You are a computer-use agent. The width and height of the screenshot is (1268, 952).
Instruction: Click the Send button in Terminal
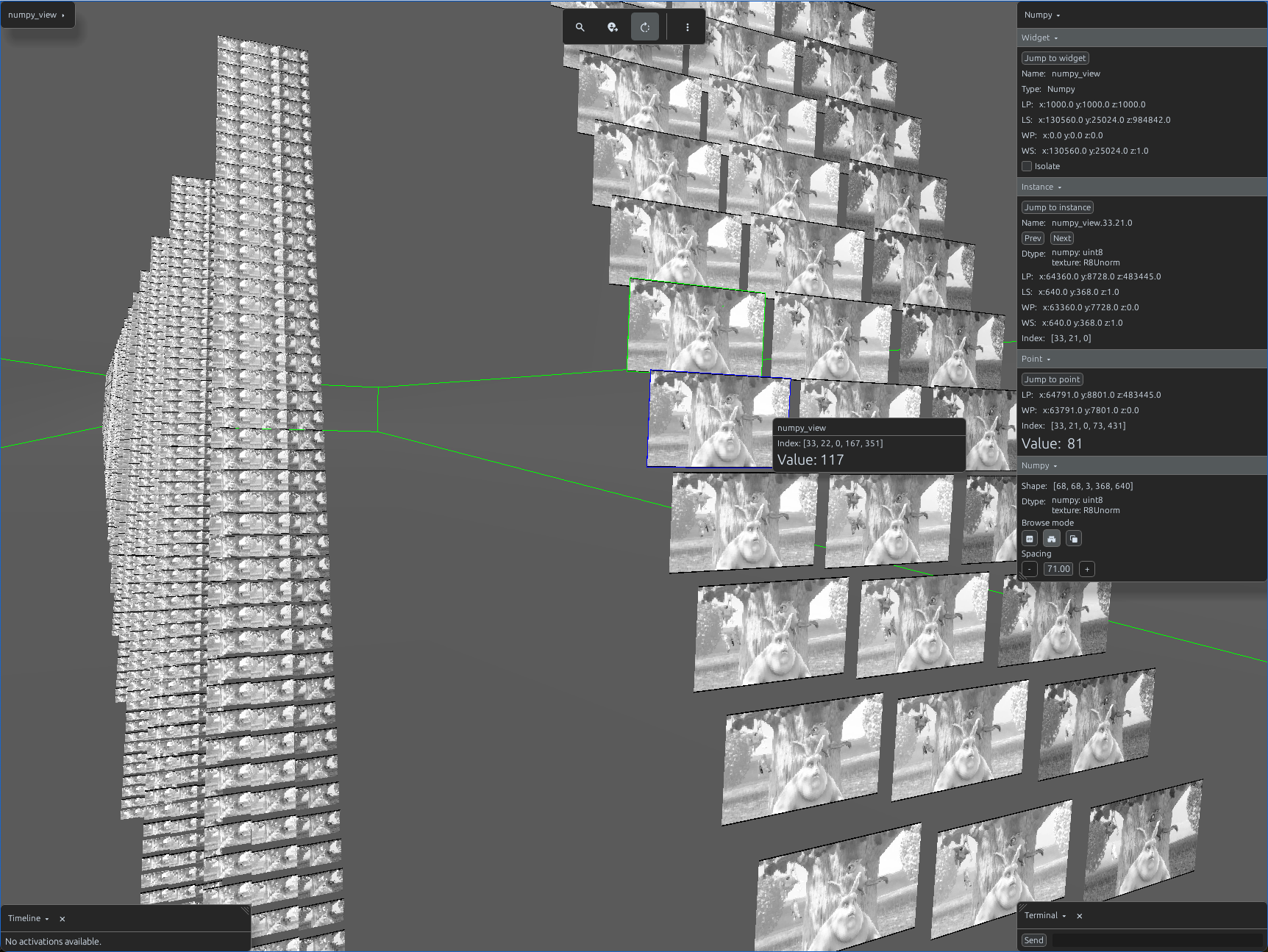tap(1033, 940)
